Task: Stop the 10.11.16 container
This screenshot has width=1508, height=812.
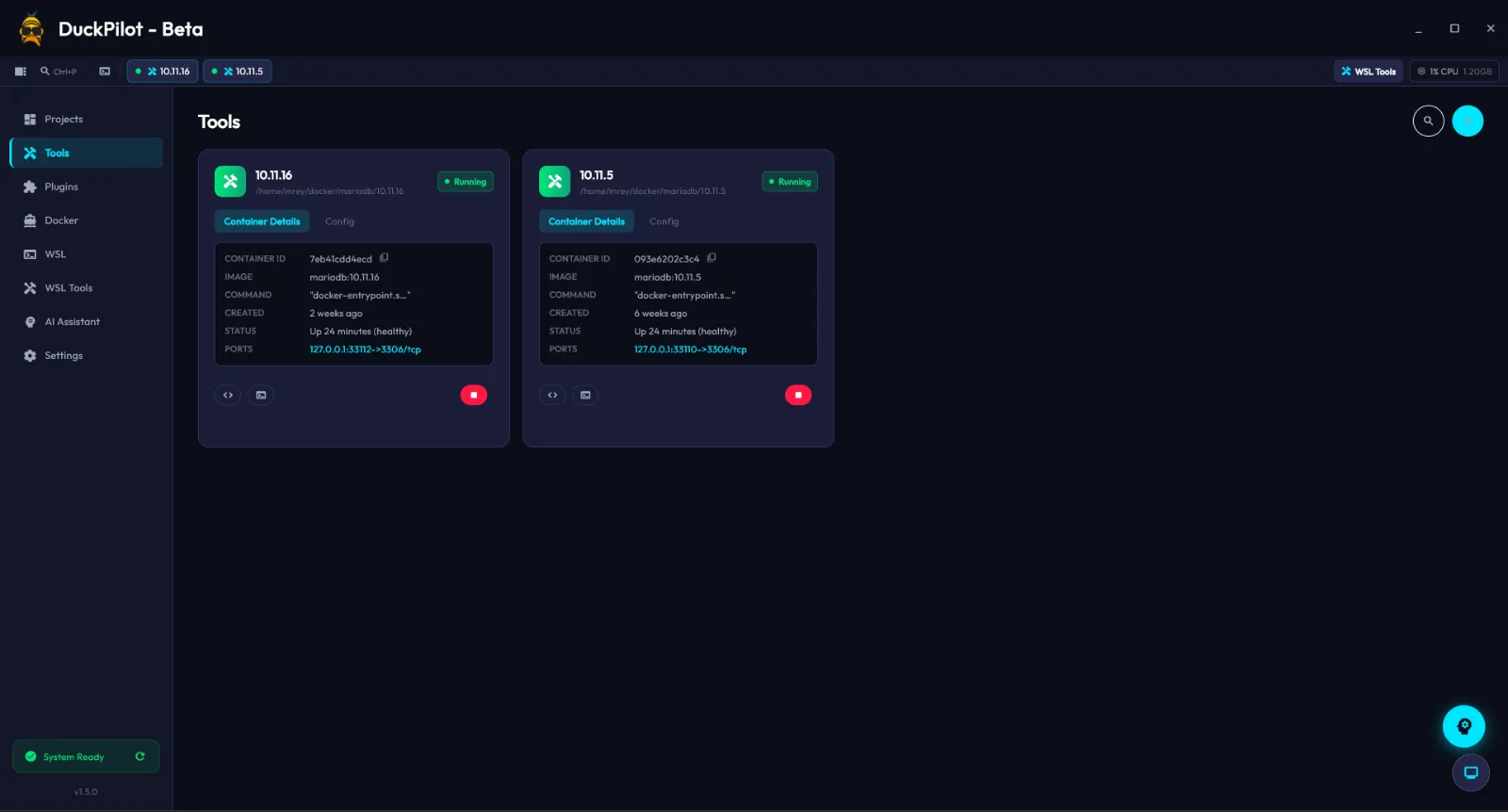Action: pyautogui.click(x=474, y=396)
